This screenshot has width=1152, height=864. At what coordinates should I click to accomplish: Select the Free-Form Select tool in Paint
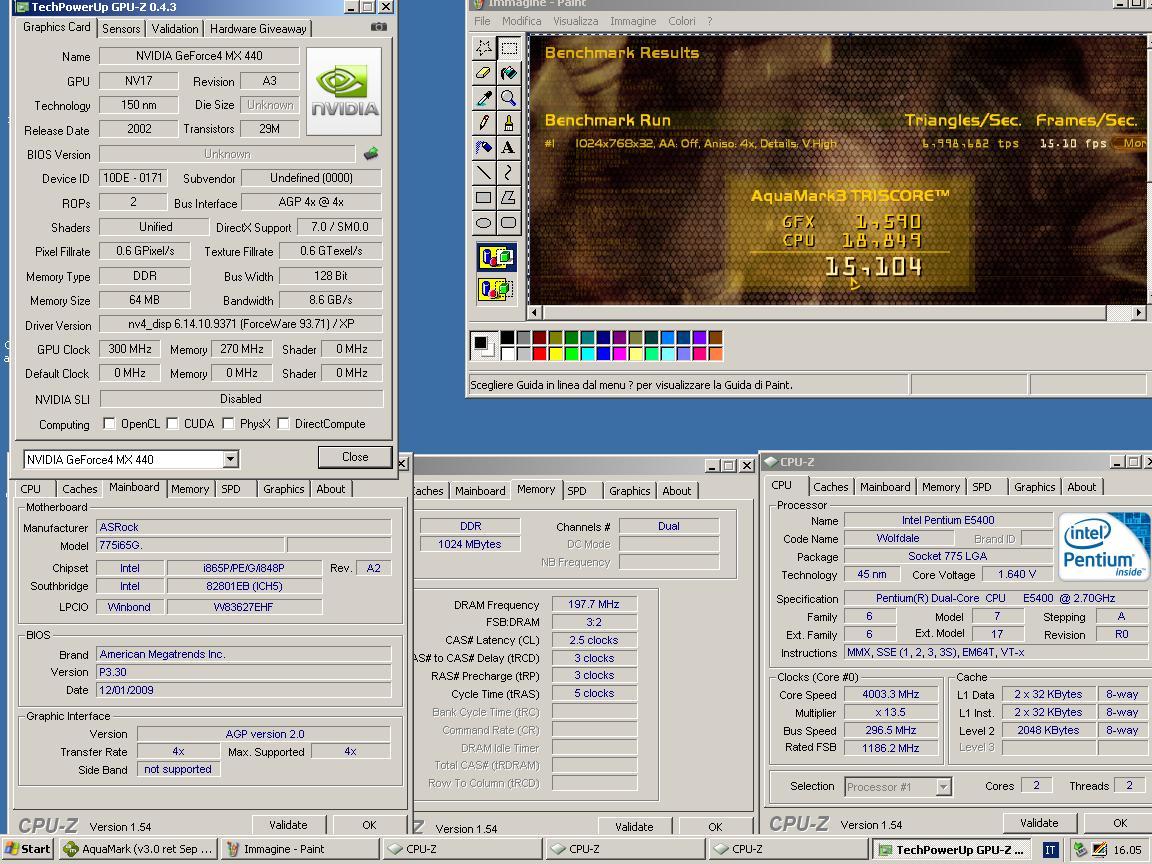(483, 48)
